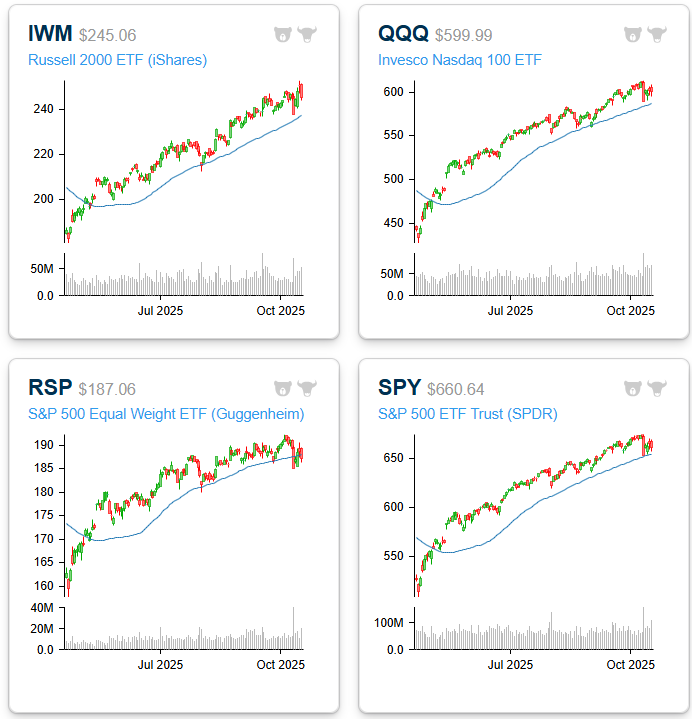Tap the bull icon on SPY card

click(656, 388)
